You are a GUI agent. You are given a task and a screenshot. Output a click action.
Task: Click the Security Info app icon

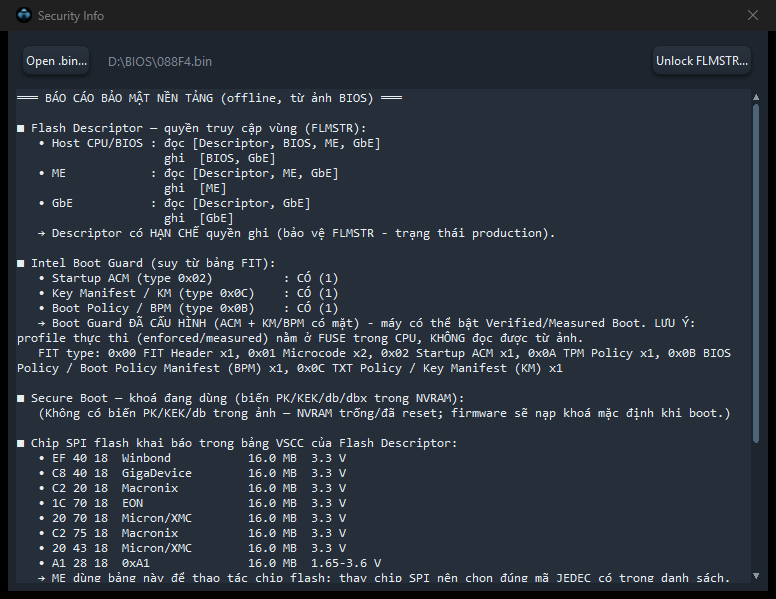24,15
